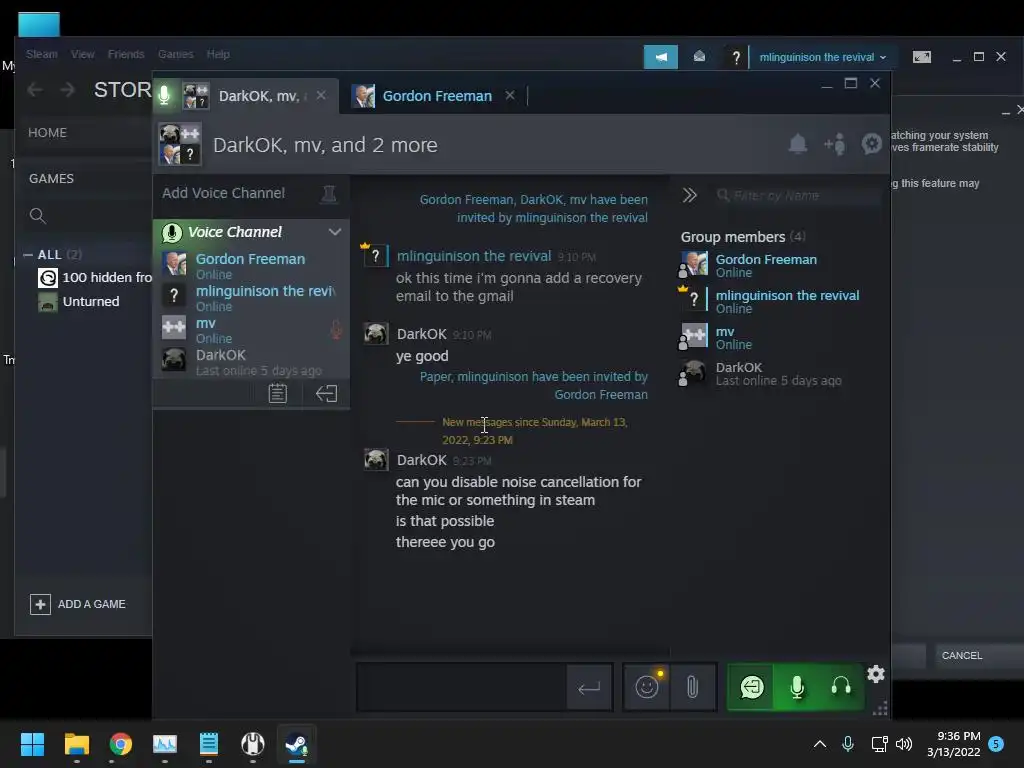Image resolution: width=1024 pixels, height=768 pixels.
Task: Filter group members by name
Action: tap(797, 195)
